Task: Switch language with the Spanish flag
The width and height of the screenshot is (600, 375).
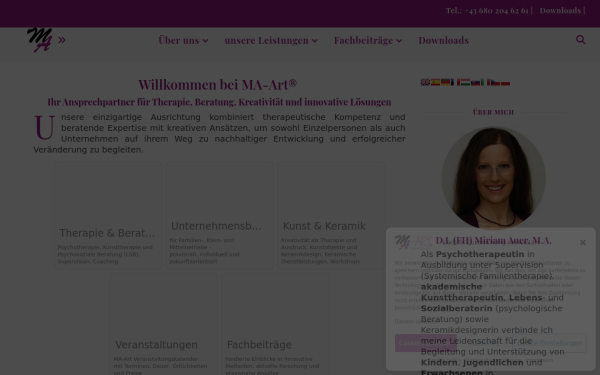Action: pos(435,82)
